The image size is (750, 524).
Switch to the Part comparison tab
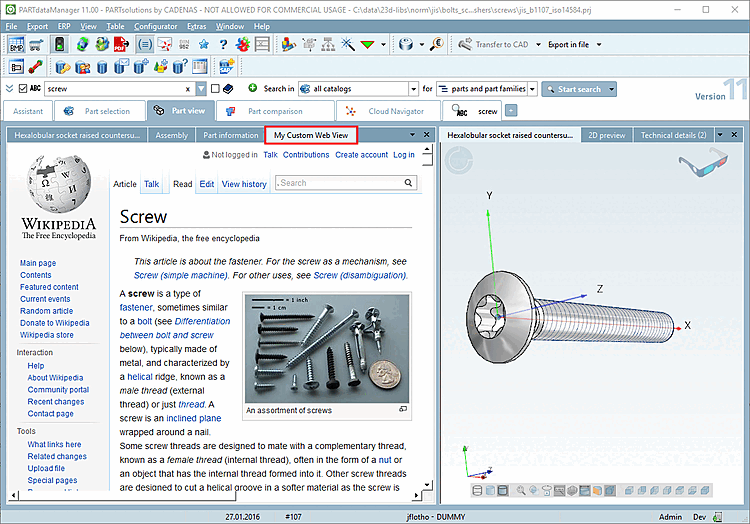click(x=273, y=111)
